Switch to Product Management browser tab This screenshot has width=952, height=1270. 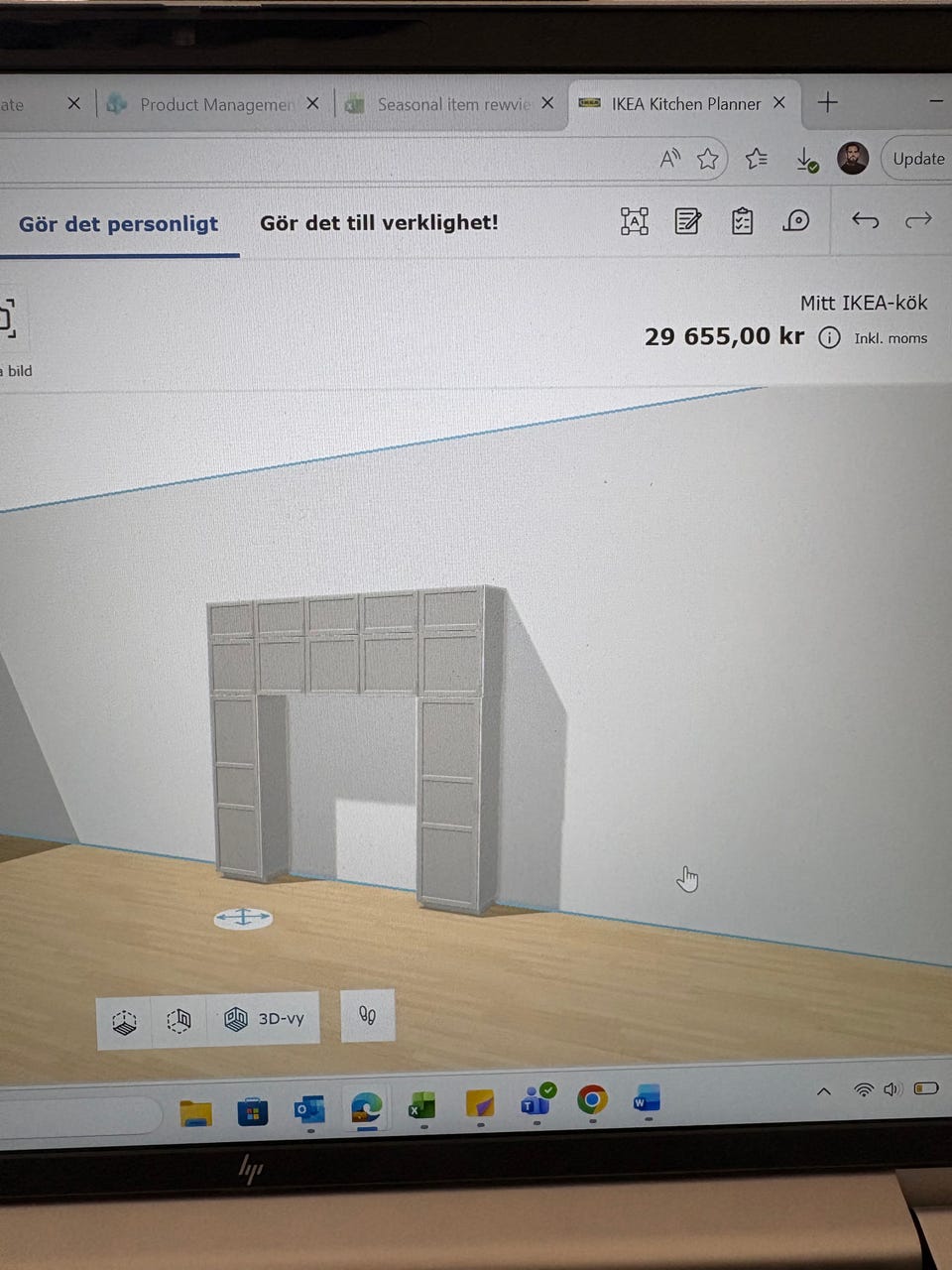[x=216, y=104]
